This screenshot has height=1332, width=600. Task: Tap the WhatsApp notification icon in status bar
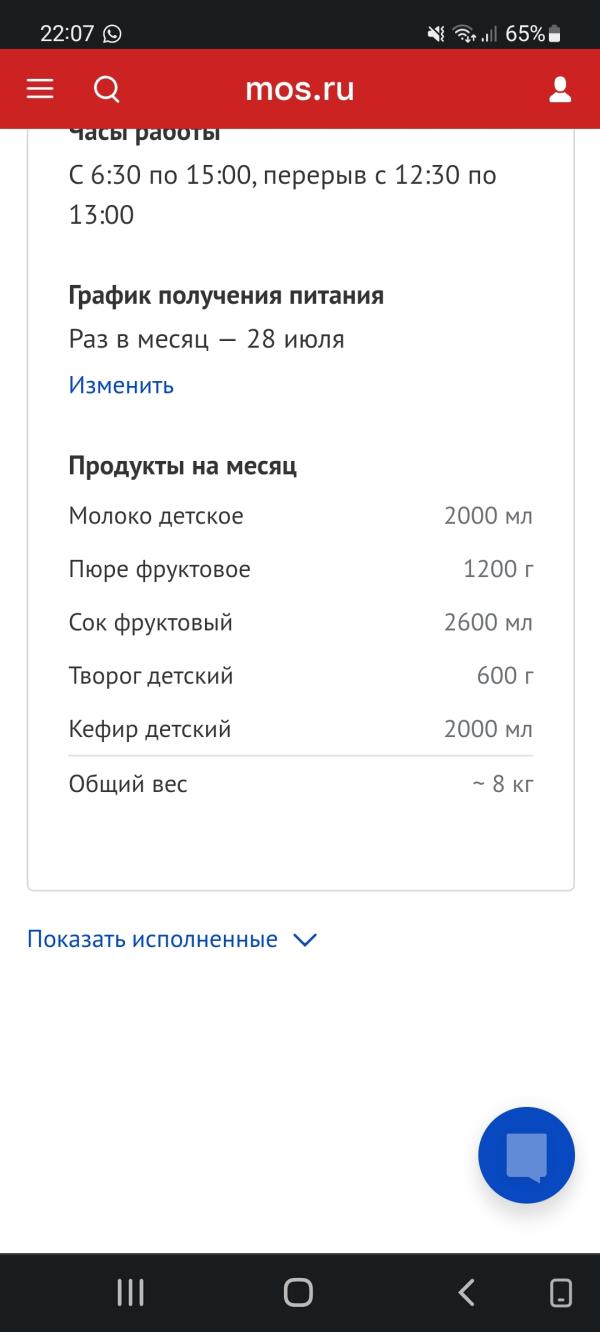112,34
